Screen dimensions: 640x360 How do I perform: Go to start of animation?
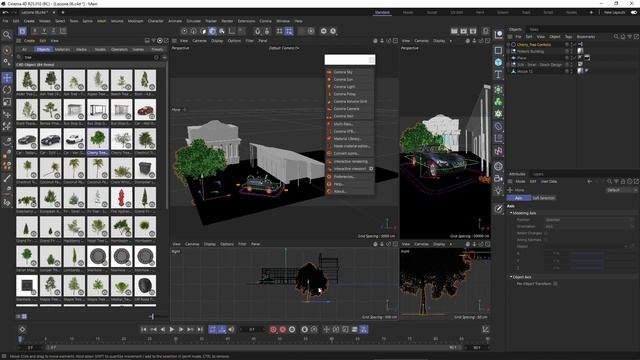coord(144,329)
